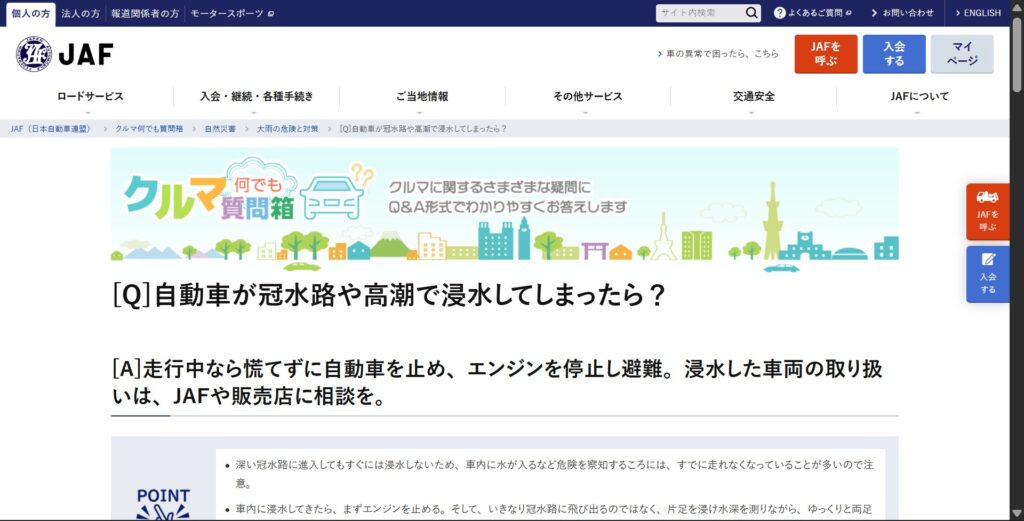Click the question mark icon beside よくあるご質問
The image size is (1024, 521).
[x=780, y=12]
